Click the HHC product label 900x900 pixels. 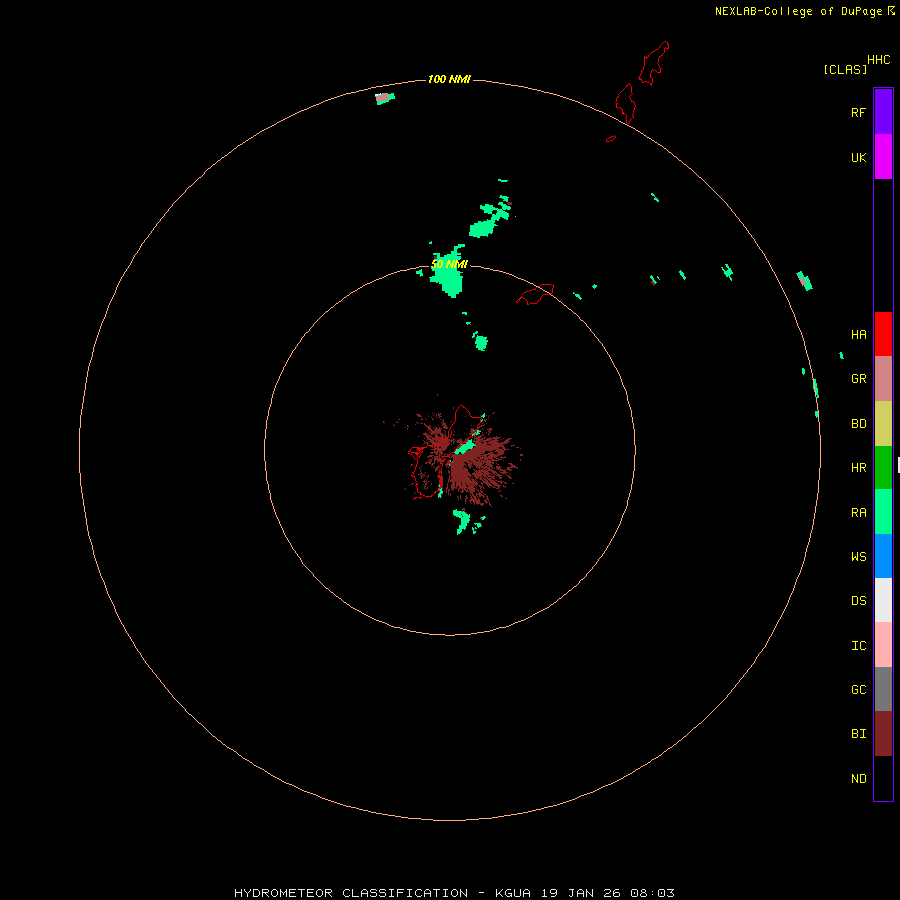878,60
